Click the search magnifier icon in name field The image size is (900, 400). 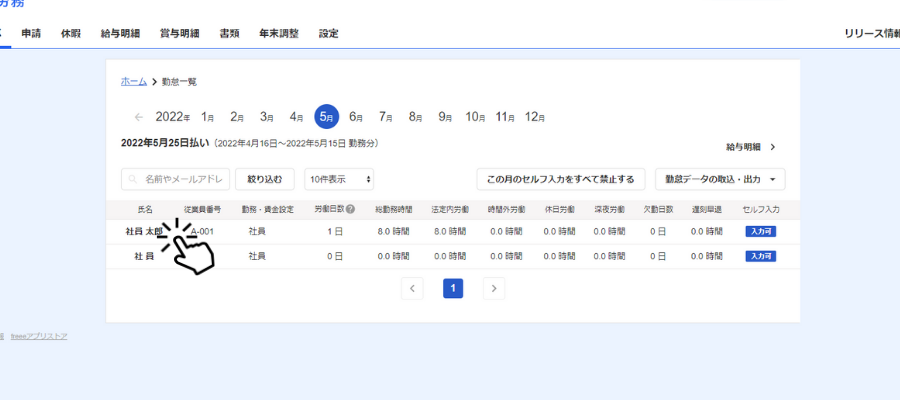point(134,180)
